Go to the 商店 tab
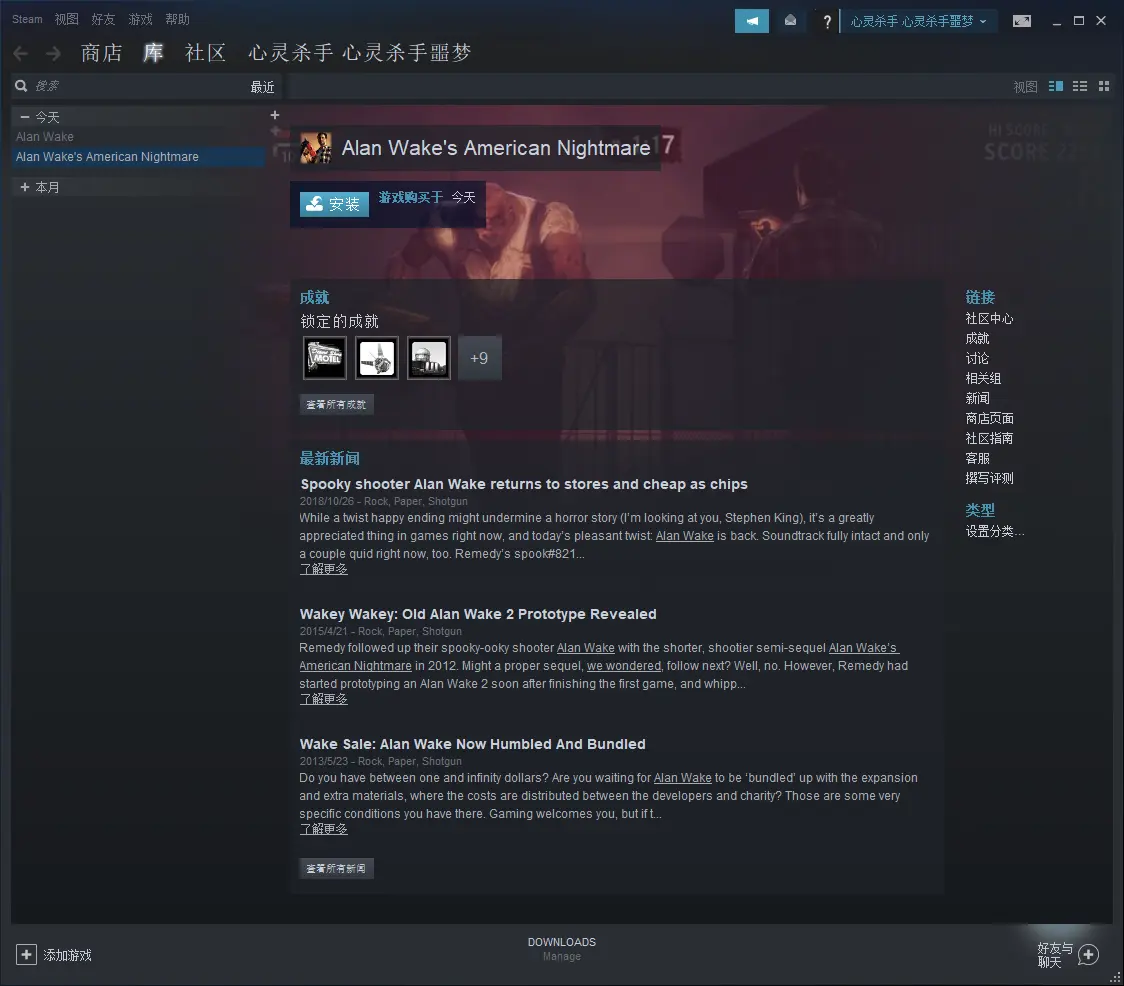 pyautogui.click(x=102, y=53)
